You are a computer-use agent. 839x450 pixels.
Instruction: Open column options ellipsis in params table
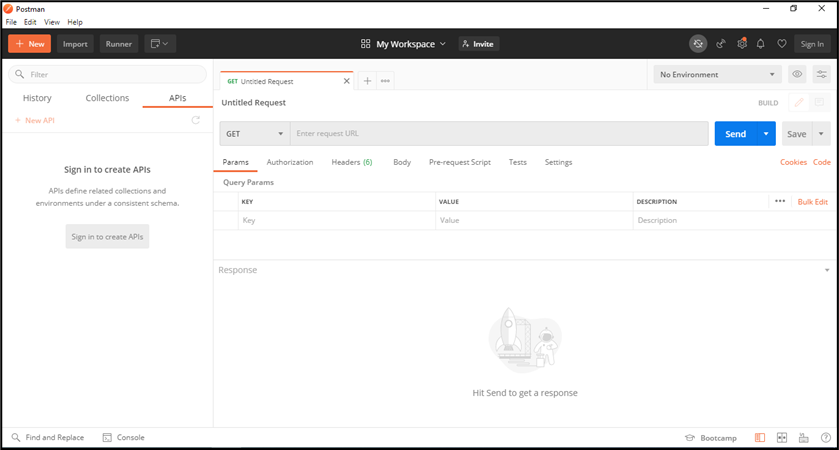(780, 201)
